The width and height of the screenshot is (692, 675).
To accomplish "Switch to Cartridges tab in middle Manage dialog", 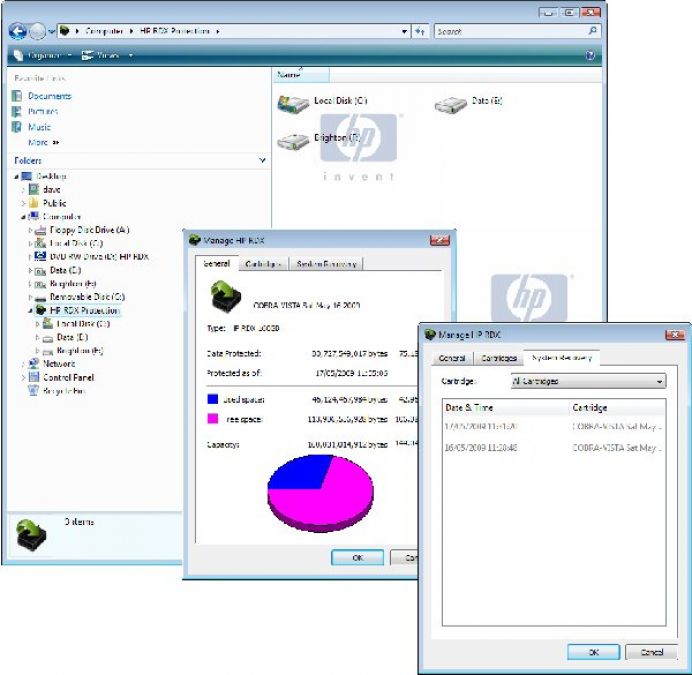I will click(x=263, y=264).
